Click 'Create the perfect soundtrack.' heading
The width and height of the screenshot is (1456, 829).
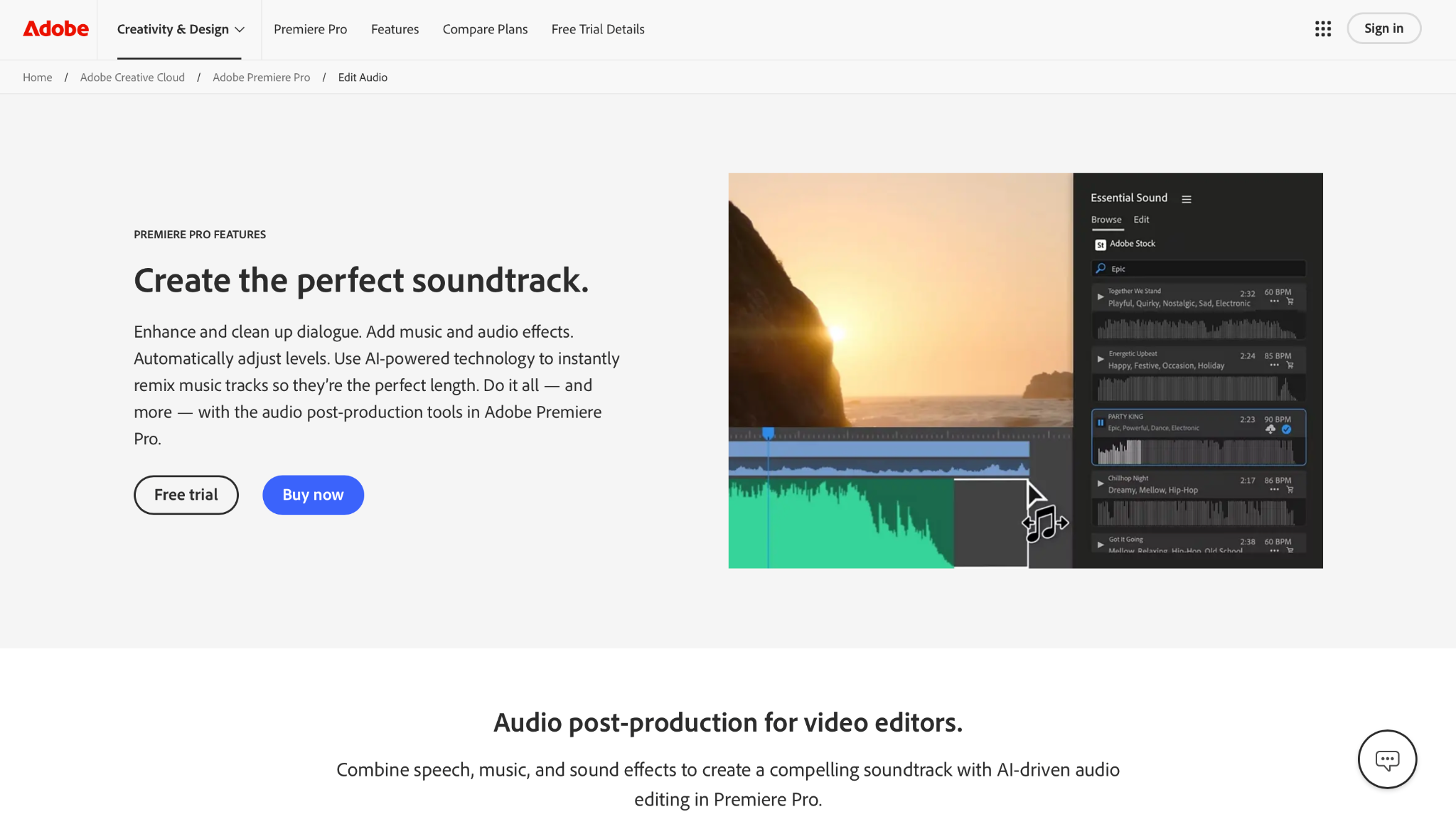click(x=361, y=280)
